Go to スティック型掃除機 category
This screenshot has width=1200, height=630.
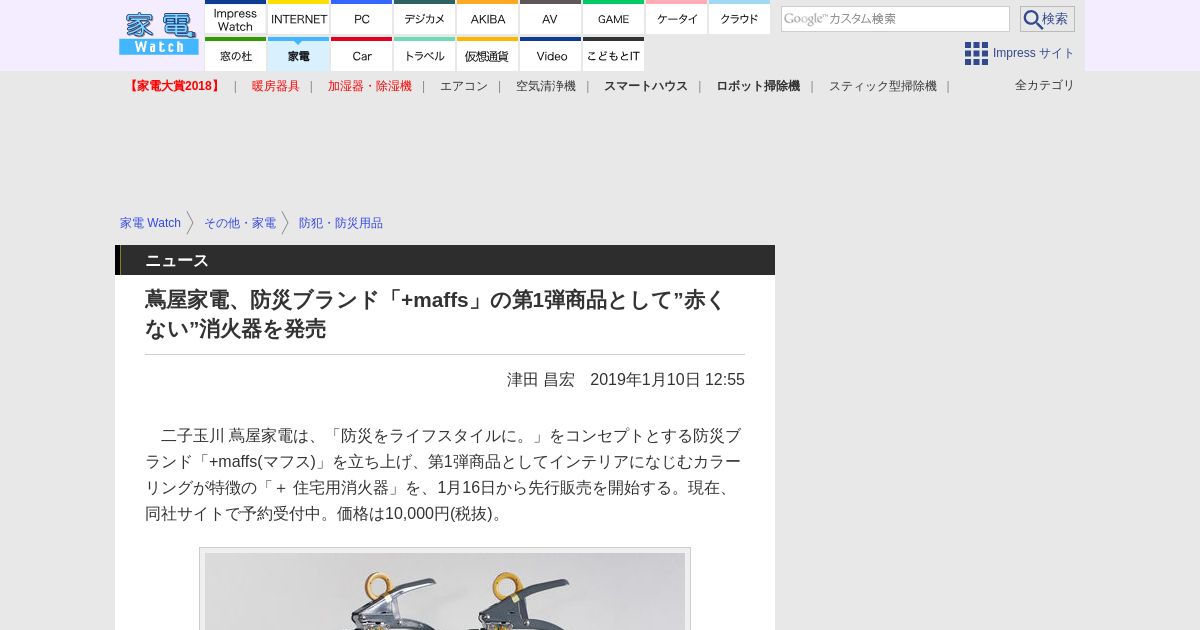pos(883,86)
